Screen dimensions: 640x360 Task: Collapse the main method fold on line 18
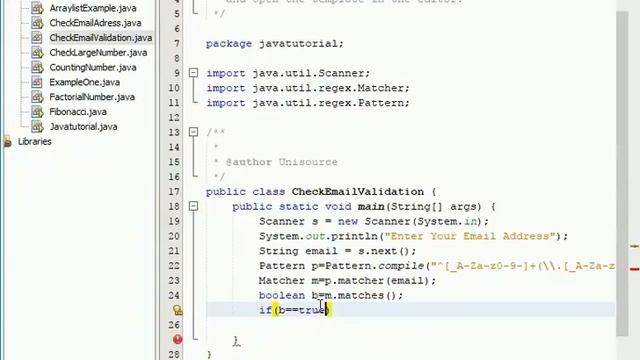click(193, 206)
